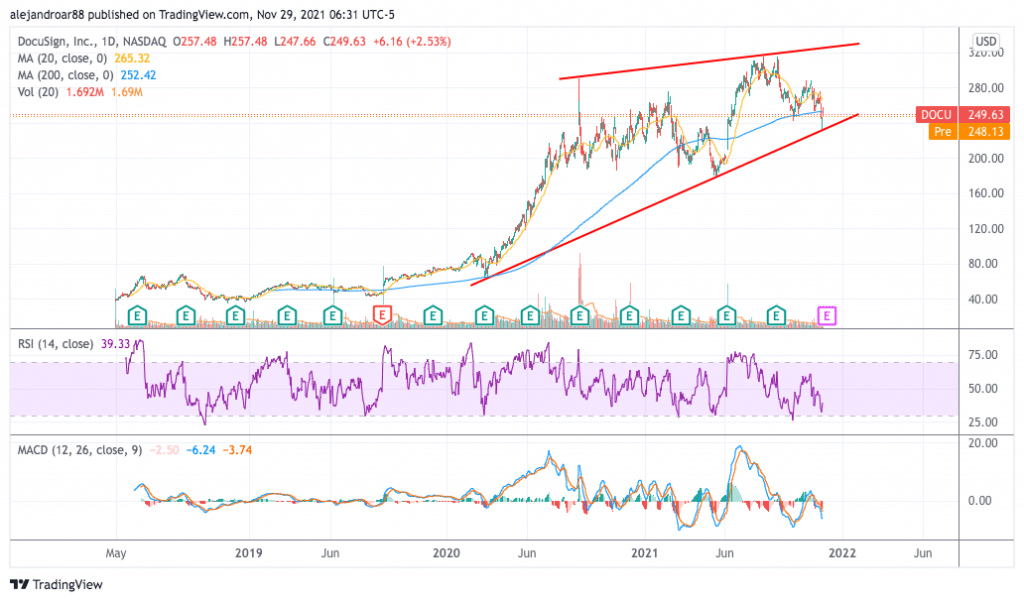Click the last green earnings E marker before the purple one
Screen dimensions: 1024x602
pyautogui.click(x=776, y=316)
